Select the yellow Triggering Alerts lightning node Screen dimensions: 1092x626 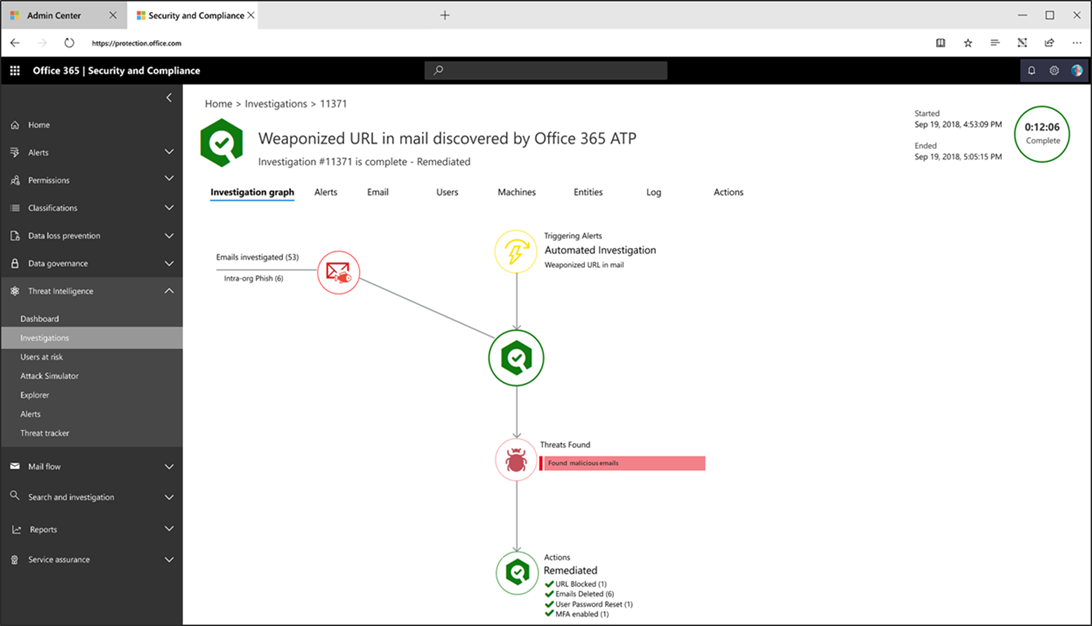(516, 251)
